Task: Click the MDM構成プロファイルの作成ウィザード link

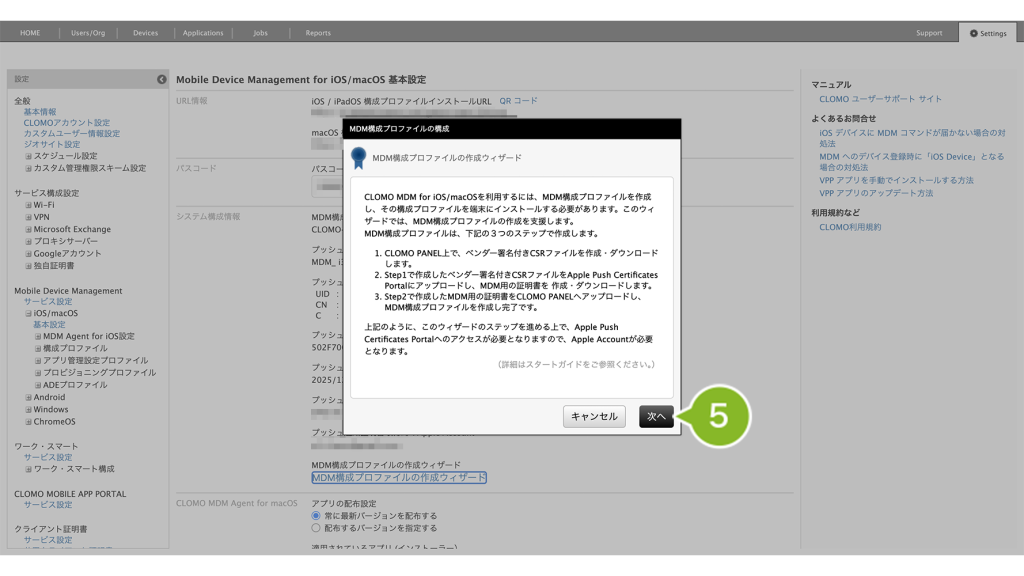Action: tap(398, 478)
